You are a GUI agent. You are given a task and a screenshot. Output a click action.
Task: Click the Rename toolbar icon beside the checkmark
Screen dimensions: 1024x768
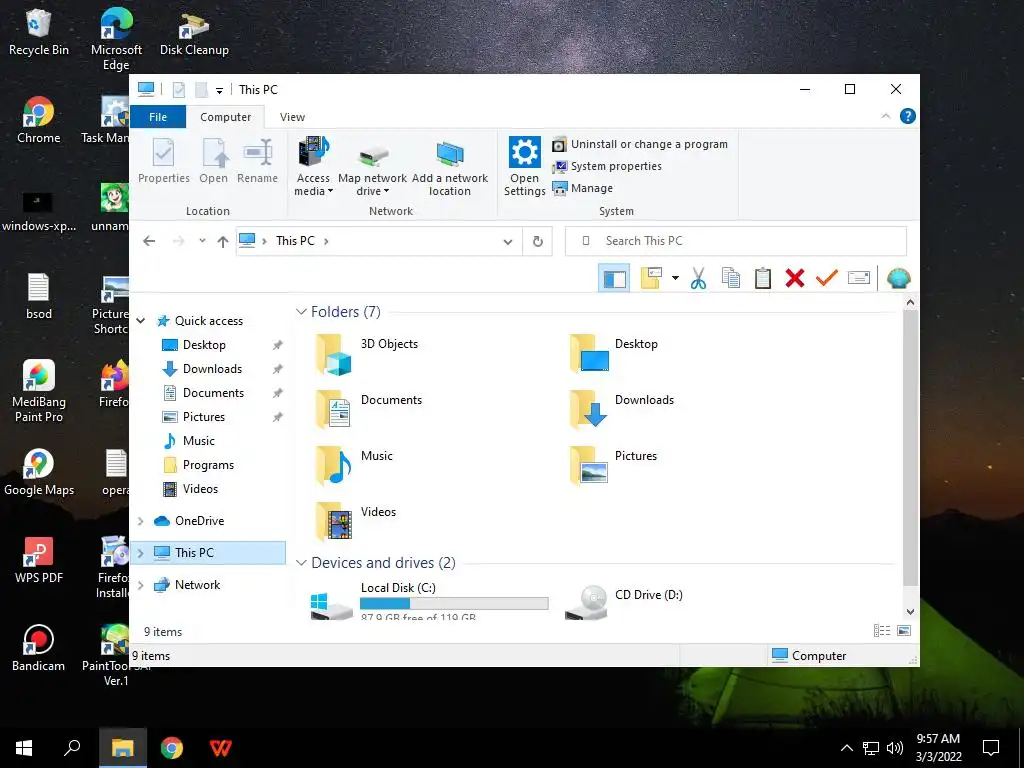(859, 278)
